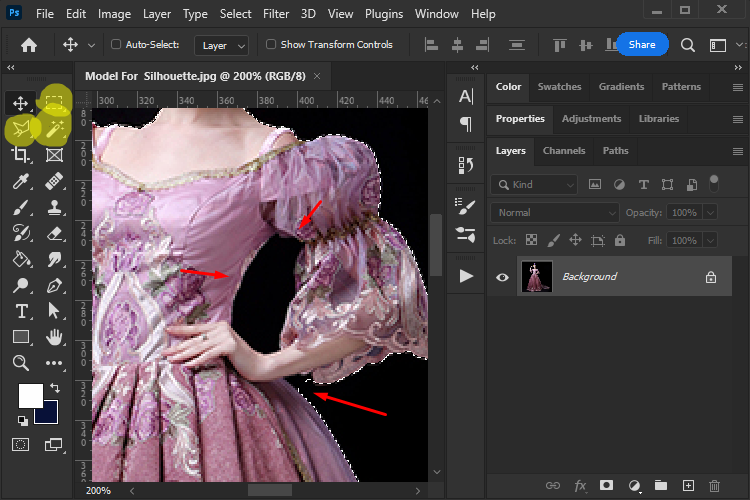This screenshot has width=750, height=500.
Task: Switch to the Channels tab
Action: coord(563,151)
